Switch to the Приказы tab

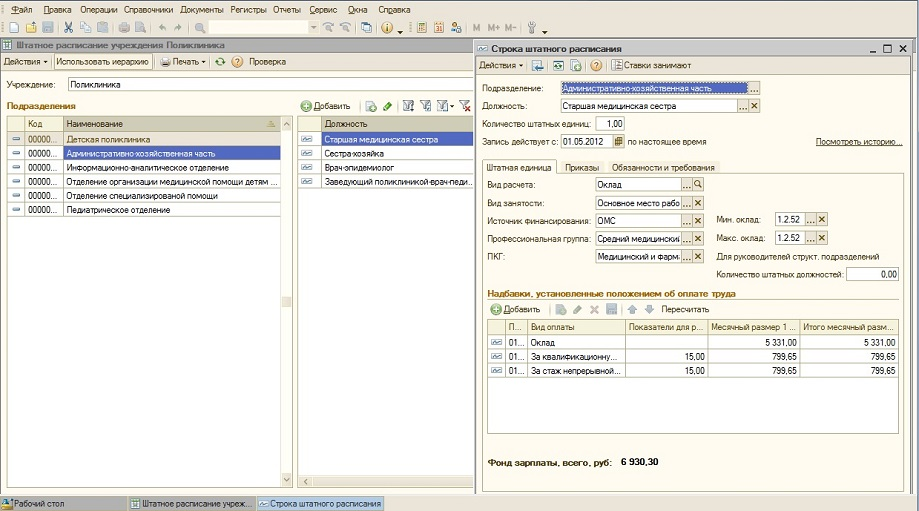coord(581,167)
